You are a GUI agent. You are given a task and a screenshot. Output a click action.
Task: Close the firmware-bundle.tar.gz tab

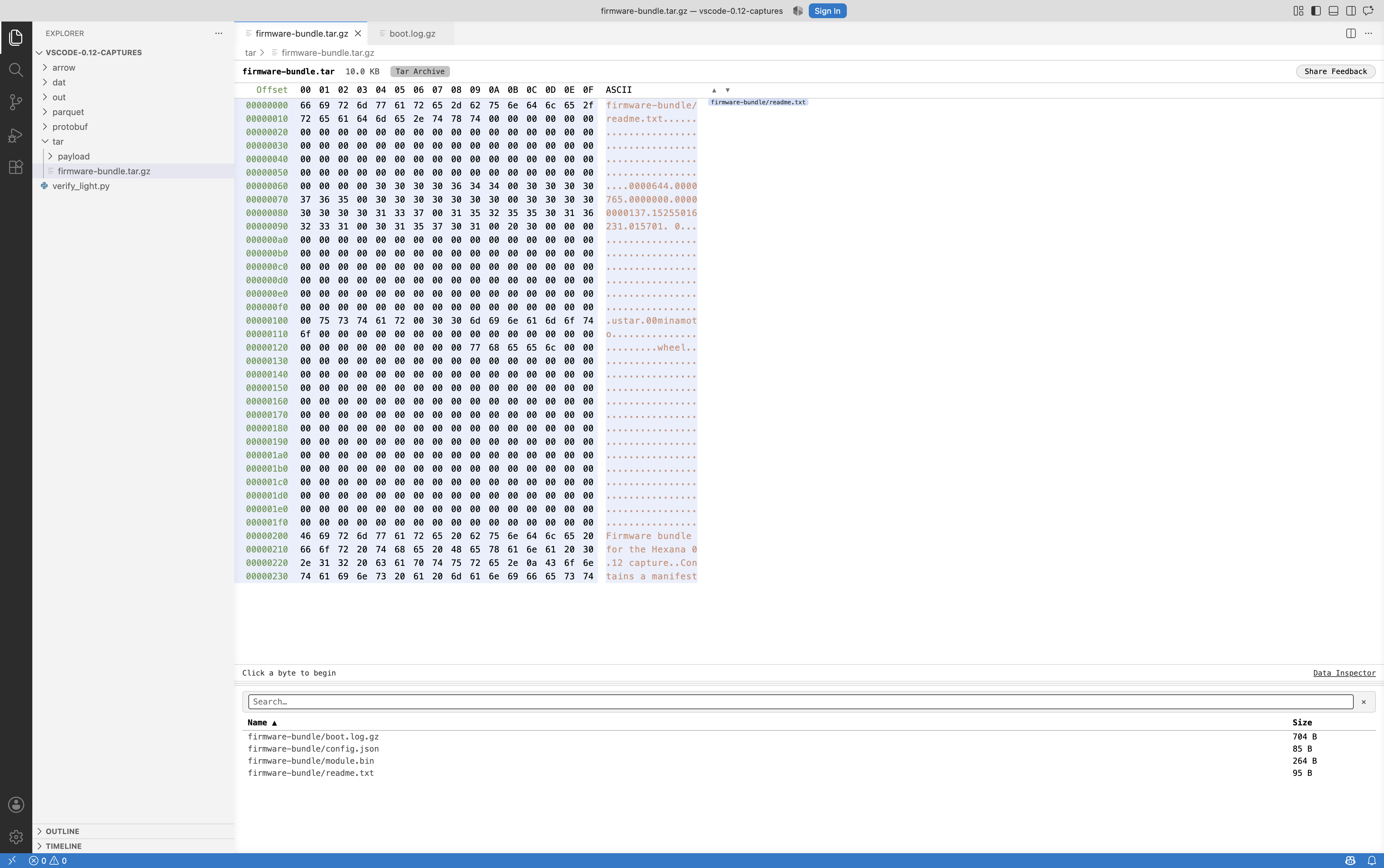(x=358, y=33)
